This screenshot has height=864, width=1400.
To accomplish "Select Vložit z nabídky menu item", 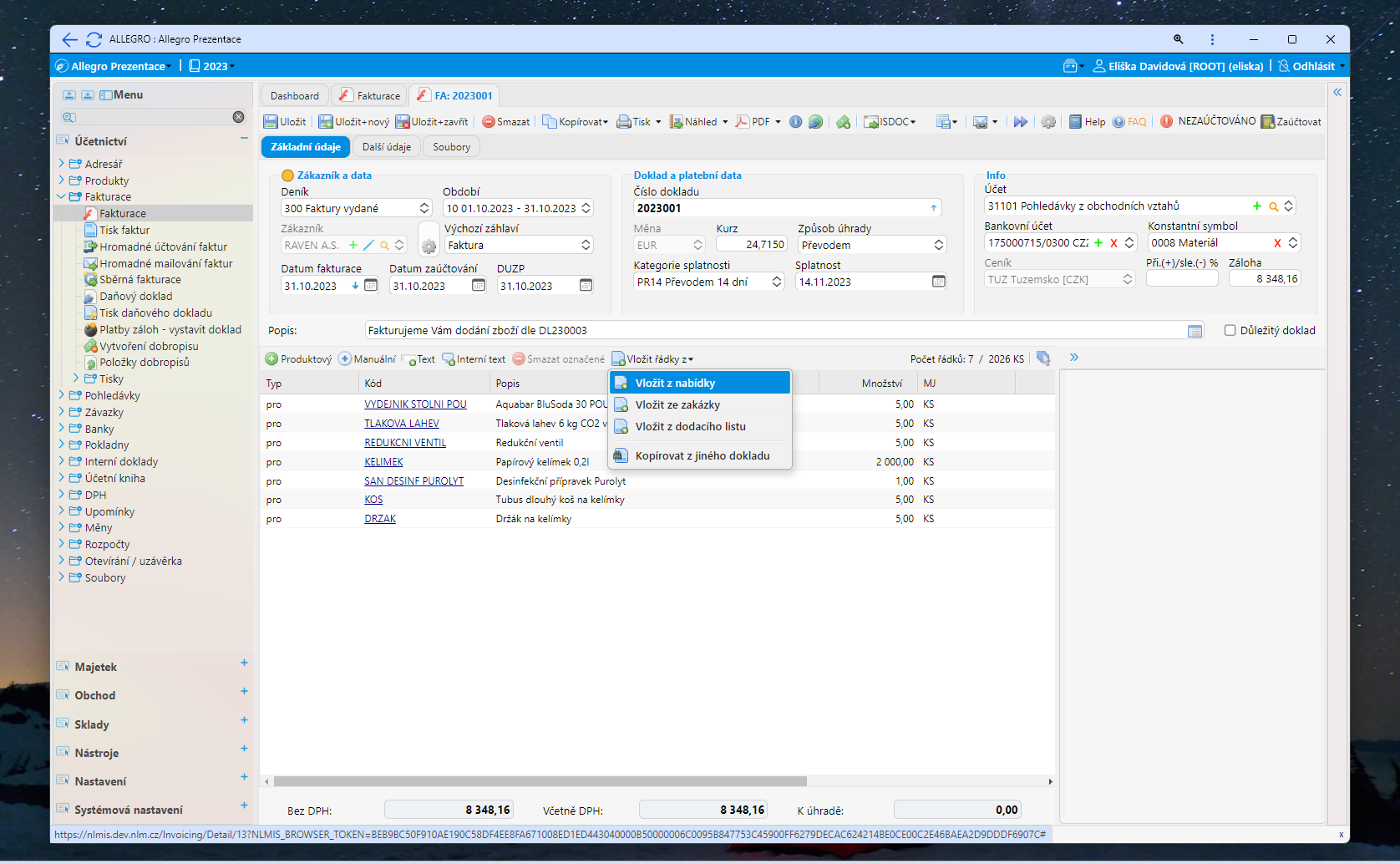I will pyautogui.click(x=700, y=383).
